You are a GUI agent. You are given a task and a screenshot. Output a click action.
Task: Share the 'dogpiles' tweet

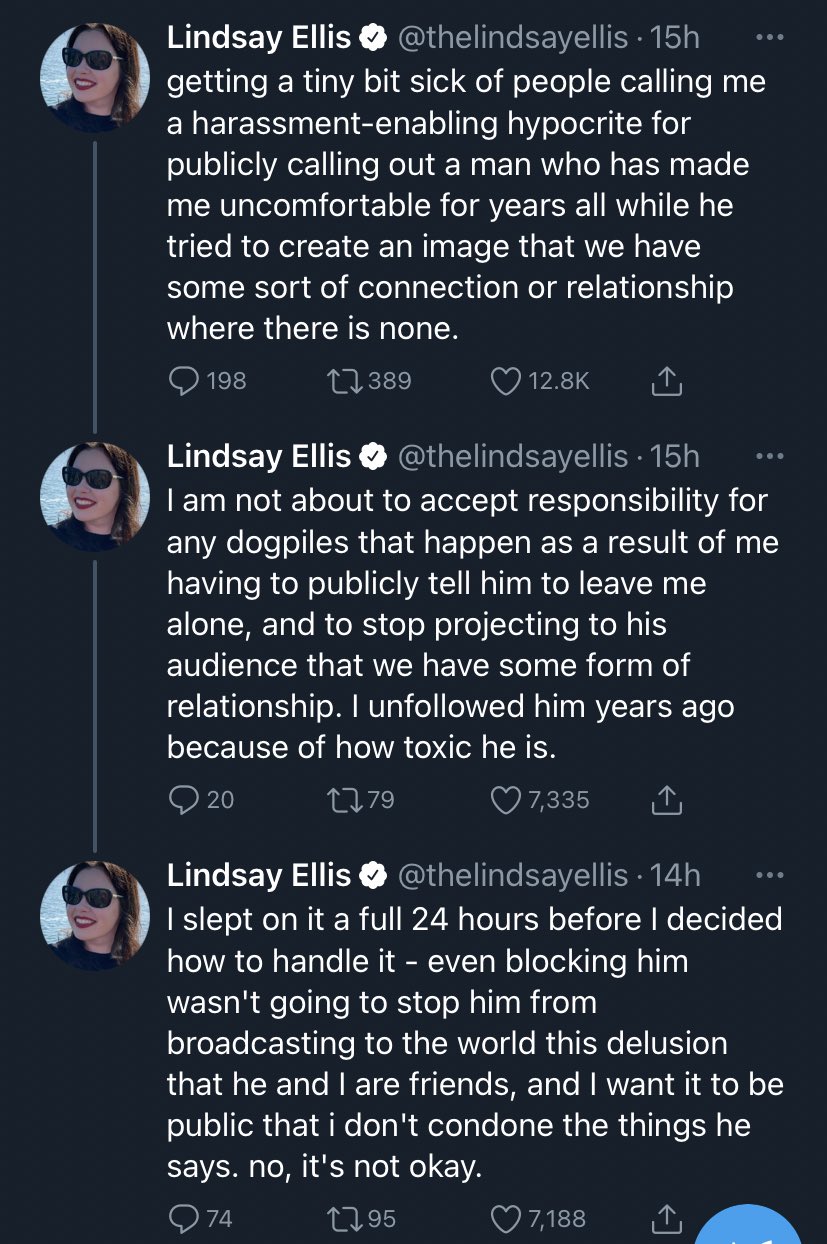pyautogui.click(x=667, y=799)
